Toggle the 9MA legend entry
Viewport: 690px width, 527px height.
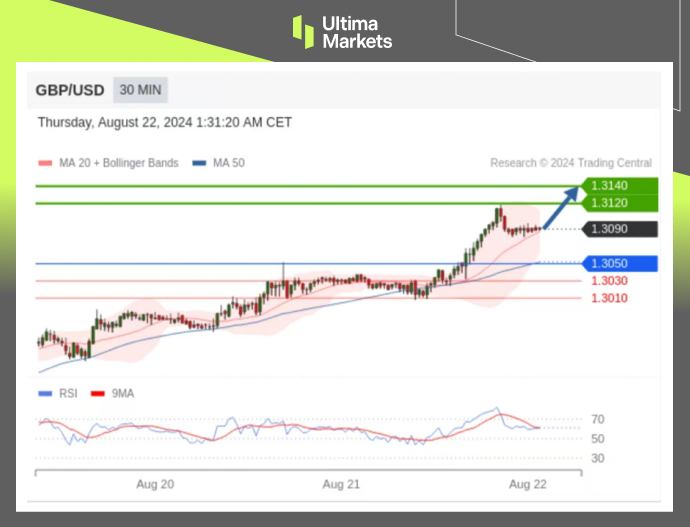point(112,393)
